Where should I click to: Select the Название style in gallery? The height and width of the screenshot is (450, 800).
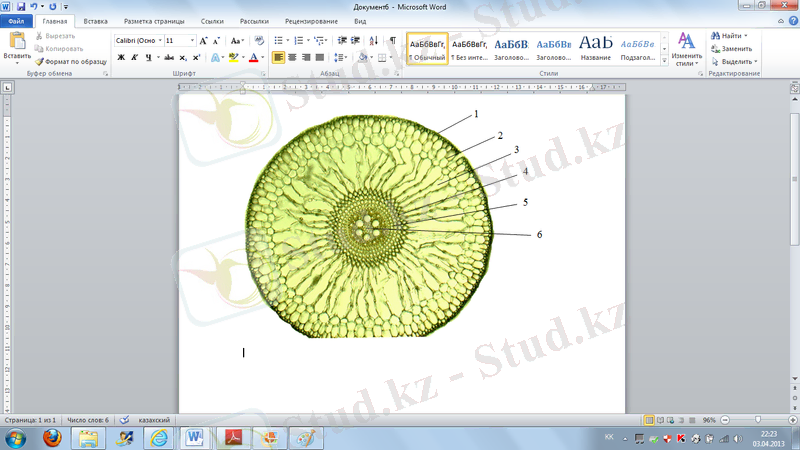[x=596, y=47]
